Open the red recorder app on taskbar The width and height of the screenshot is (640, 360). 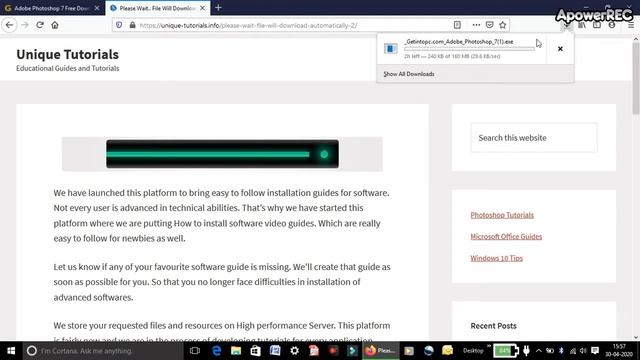click(333, 351)
